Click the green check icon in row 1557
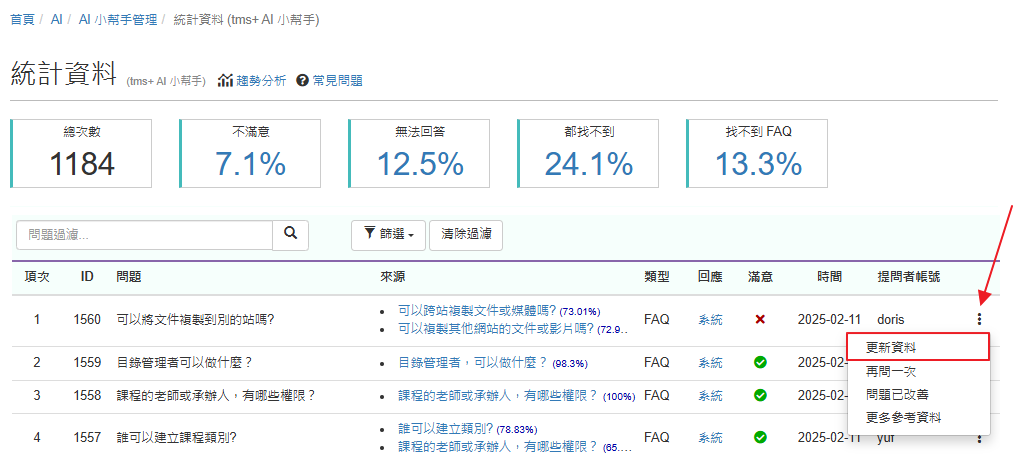The width and height of the screenshot is (1025, 459). click(760, 438)
